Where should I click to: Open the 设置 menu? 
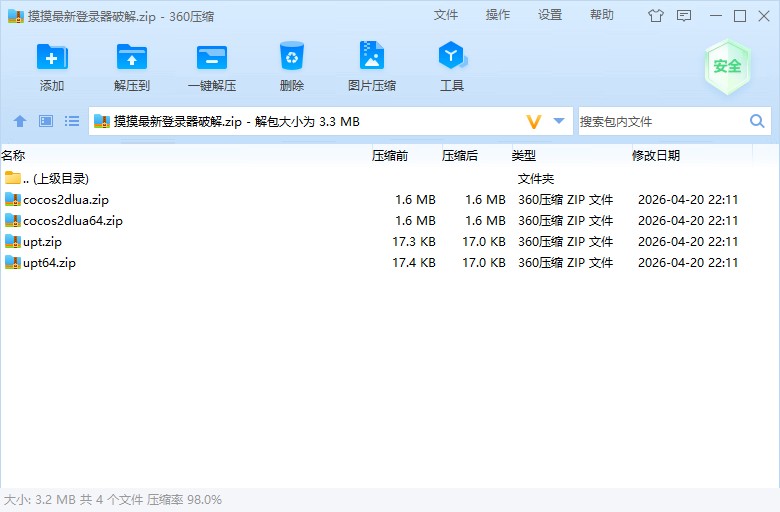(550, 15)
